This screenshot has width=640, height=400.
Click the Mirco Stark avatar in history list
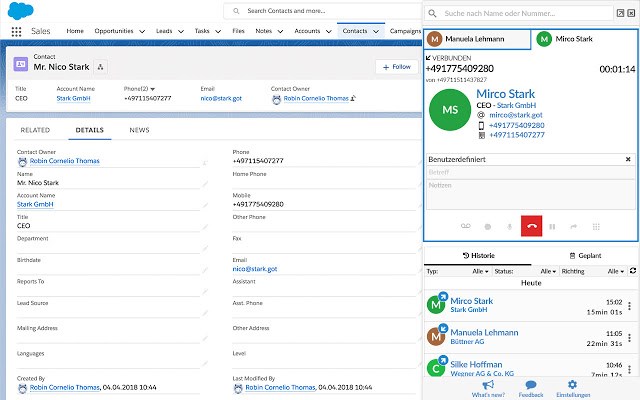click(x=436, y=304)
